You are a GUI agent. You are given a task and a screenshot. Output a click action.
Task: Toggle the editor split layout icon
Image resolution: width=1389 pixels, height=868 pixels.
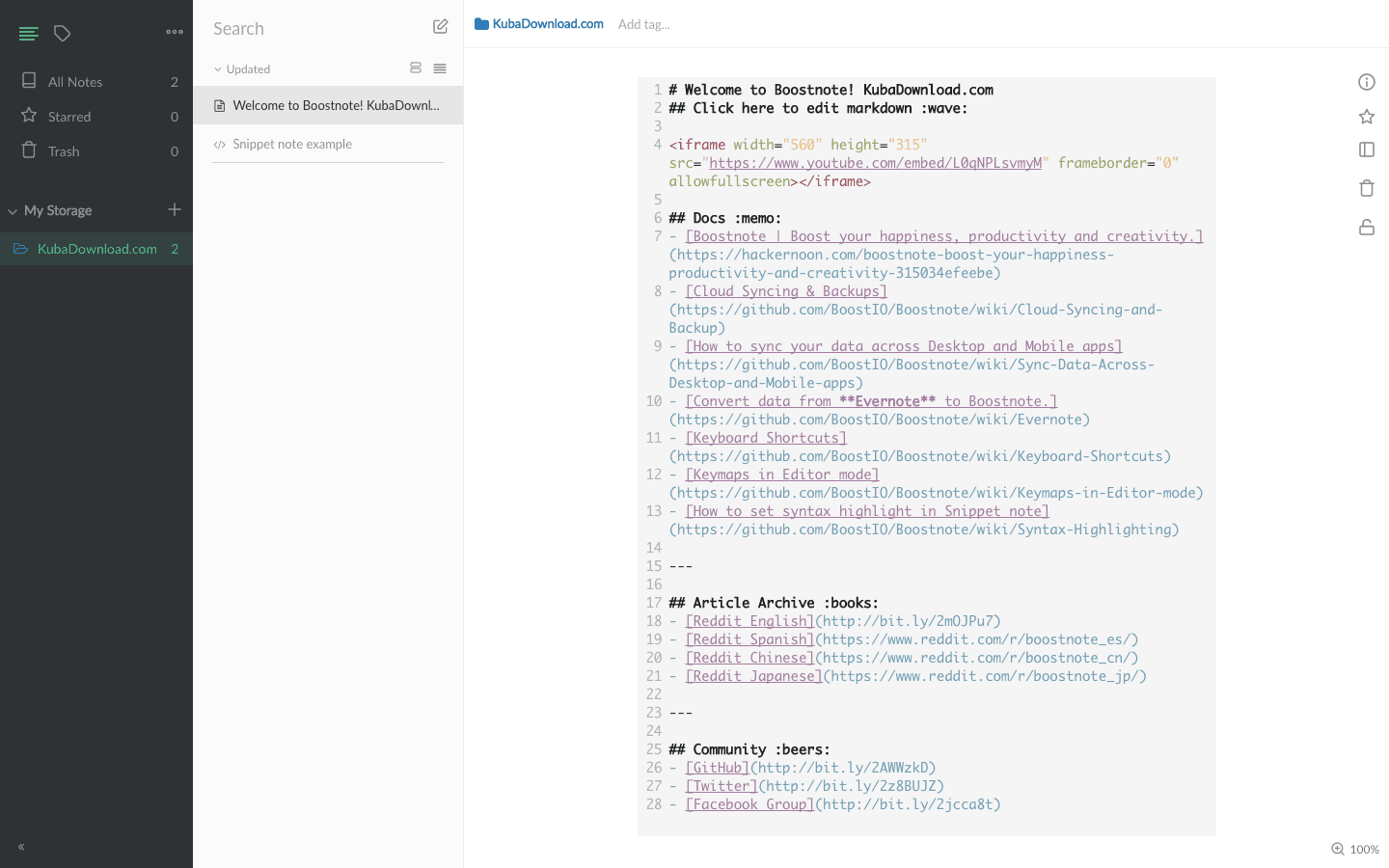click(x=1367, y=149)
